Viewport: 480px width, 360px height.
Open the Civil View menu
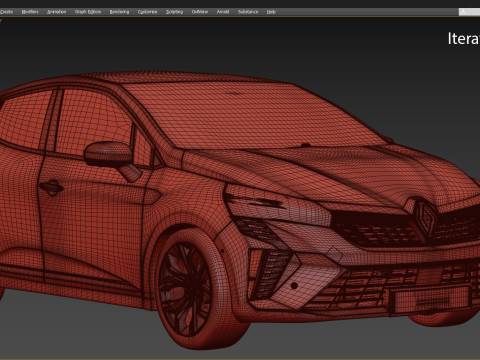200,12
